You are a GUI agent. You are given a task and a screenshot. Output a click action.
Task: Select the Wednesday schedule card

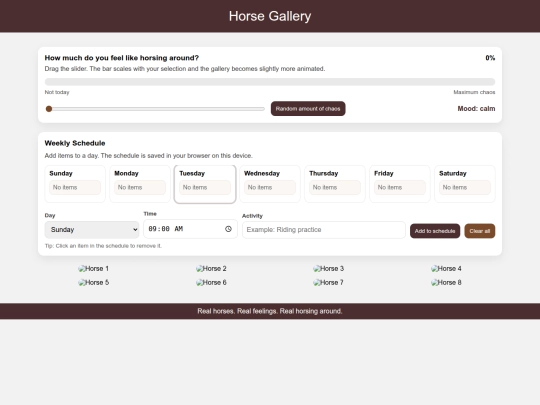270,184
